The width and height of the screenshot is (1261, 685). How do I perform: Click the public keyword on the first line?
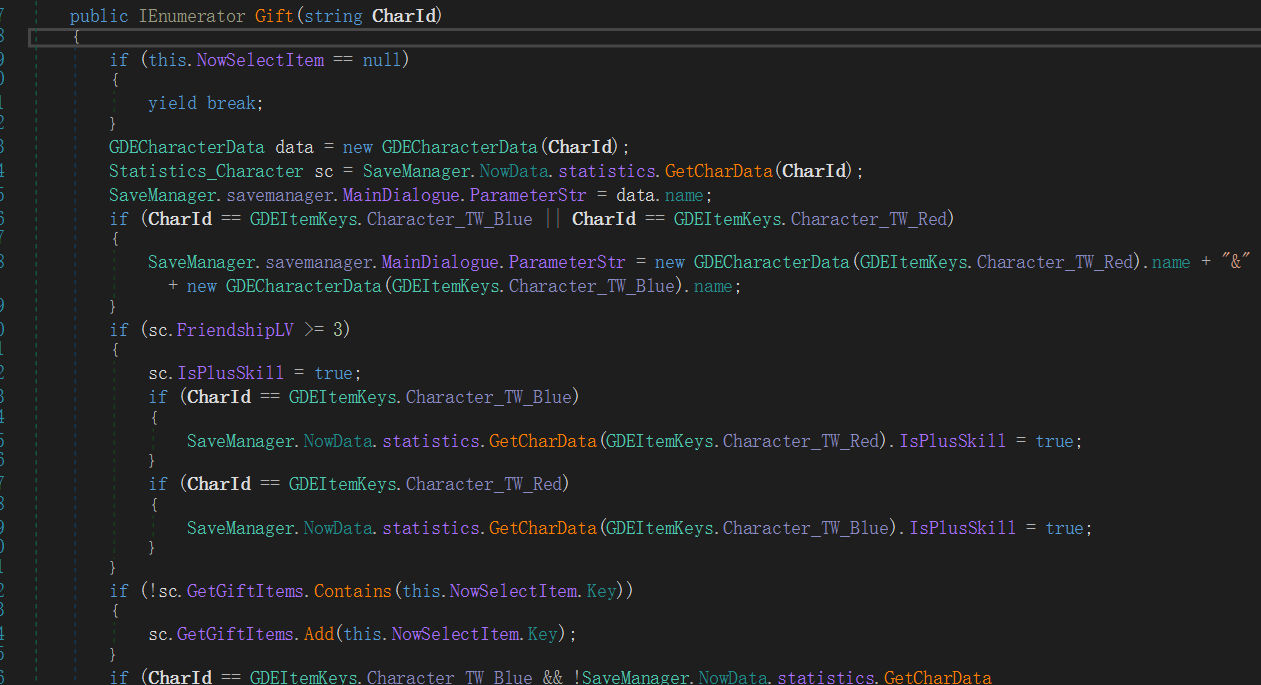coord(98,17)
